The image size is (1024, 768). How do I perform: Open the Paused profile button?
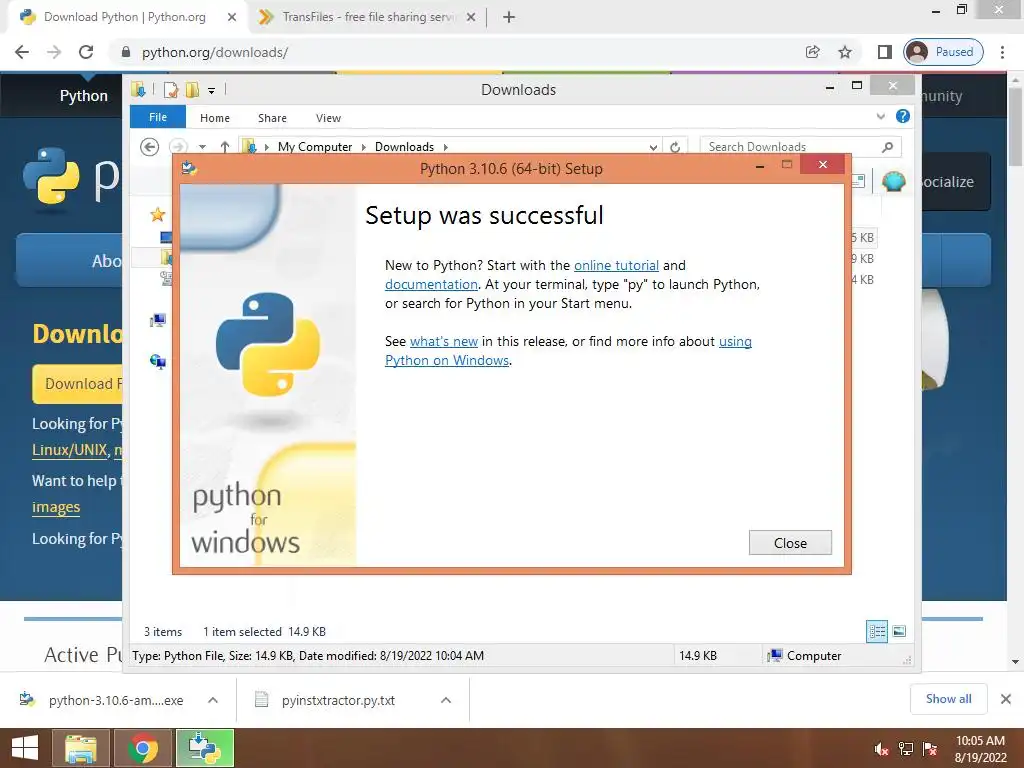(x=943, y=52)
